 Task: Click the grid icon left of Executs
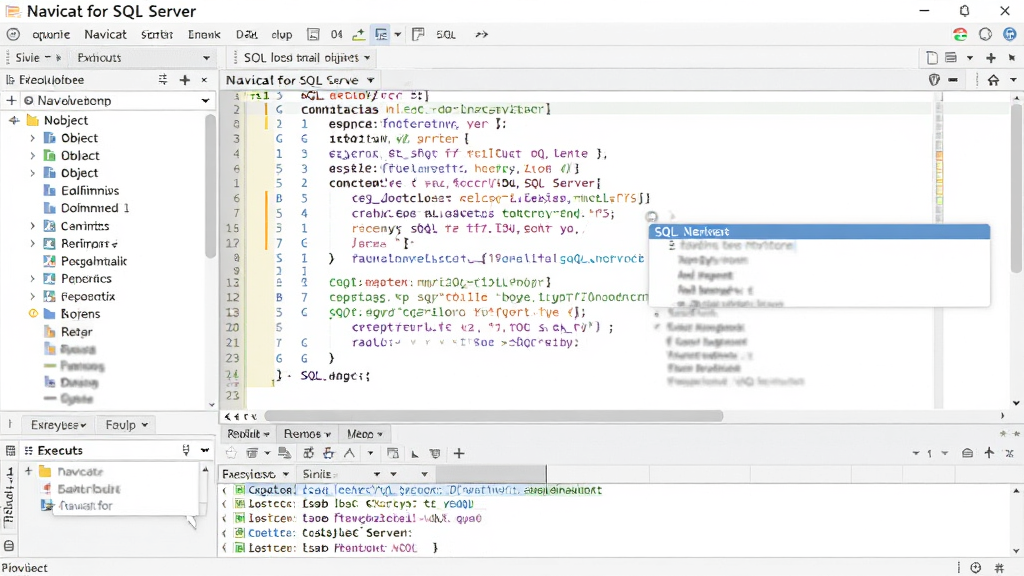10,451
